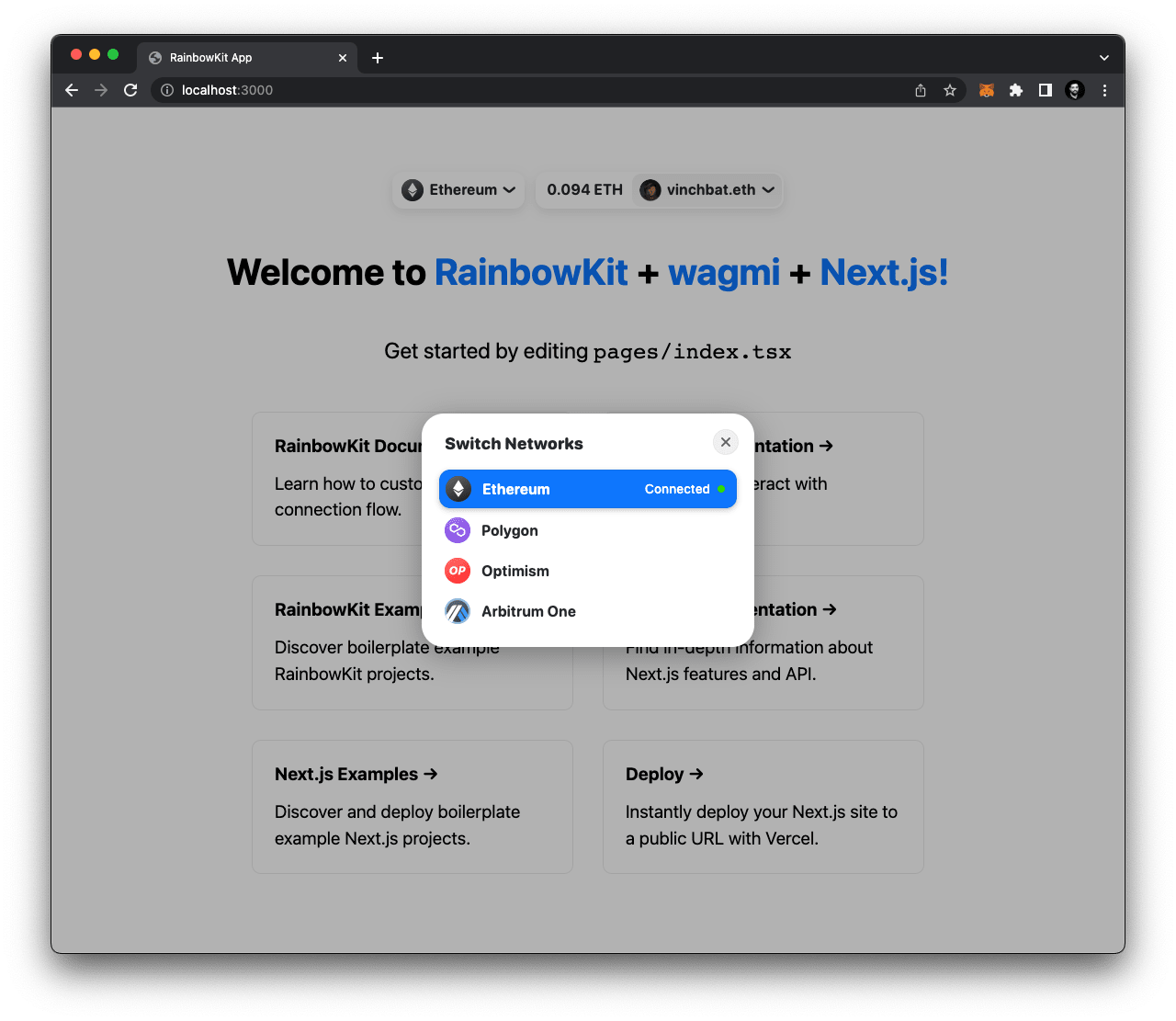1176x1021 pixels.
Task: Click the macOS yellow minimize button
Action: [95, 54]
